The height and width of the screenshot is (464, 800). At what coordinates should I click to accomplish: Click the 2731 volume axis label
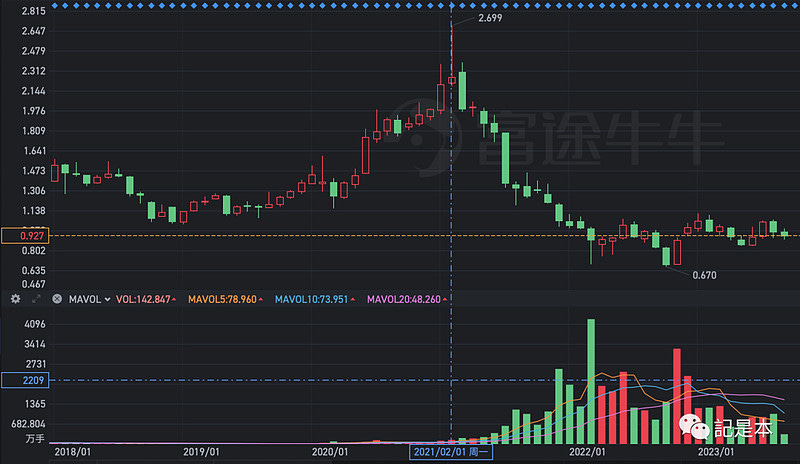coord(35,364)
